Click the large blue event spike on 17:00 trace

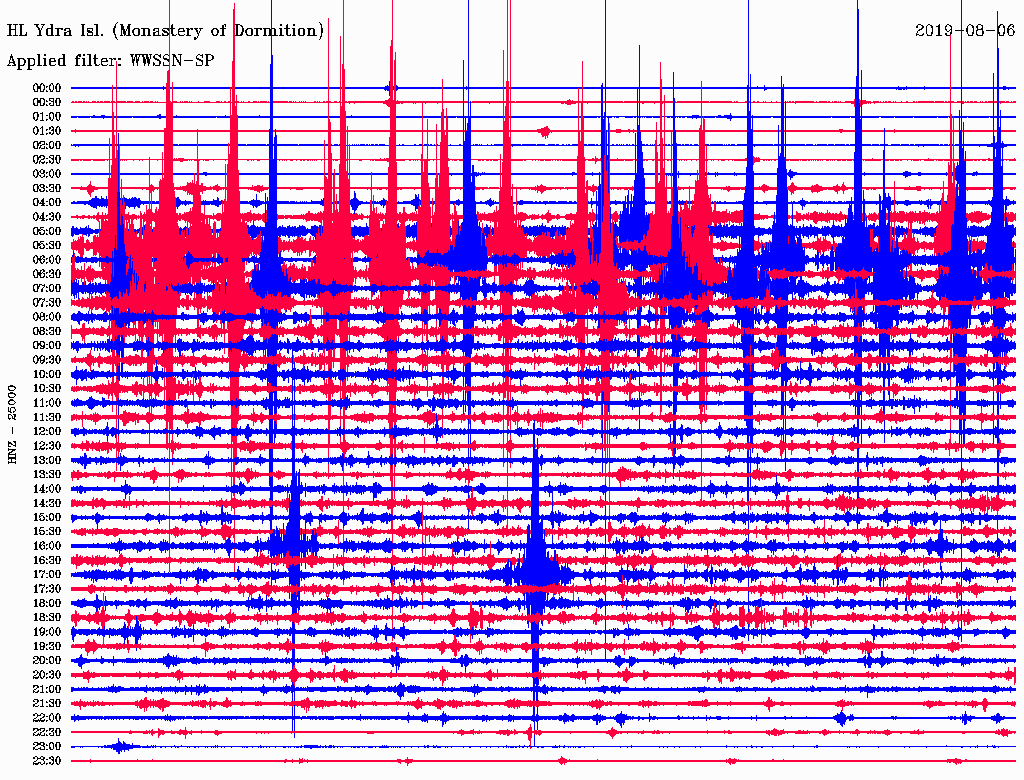click(x=536, y=574)
